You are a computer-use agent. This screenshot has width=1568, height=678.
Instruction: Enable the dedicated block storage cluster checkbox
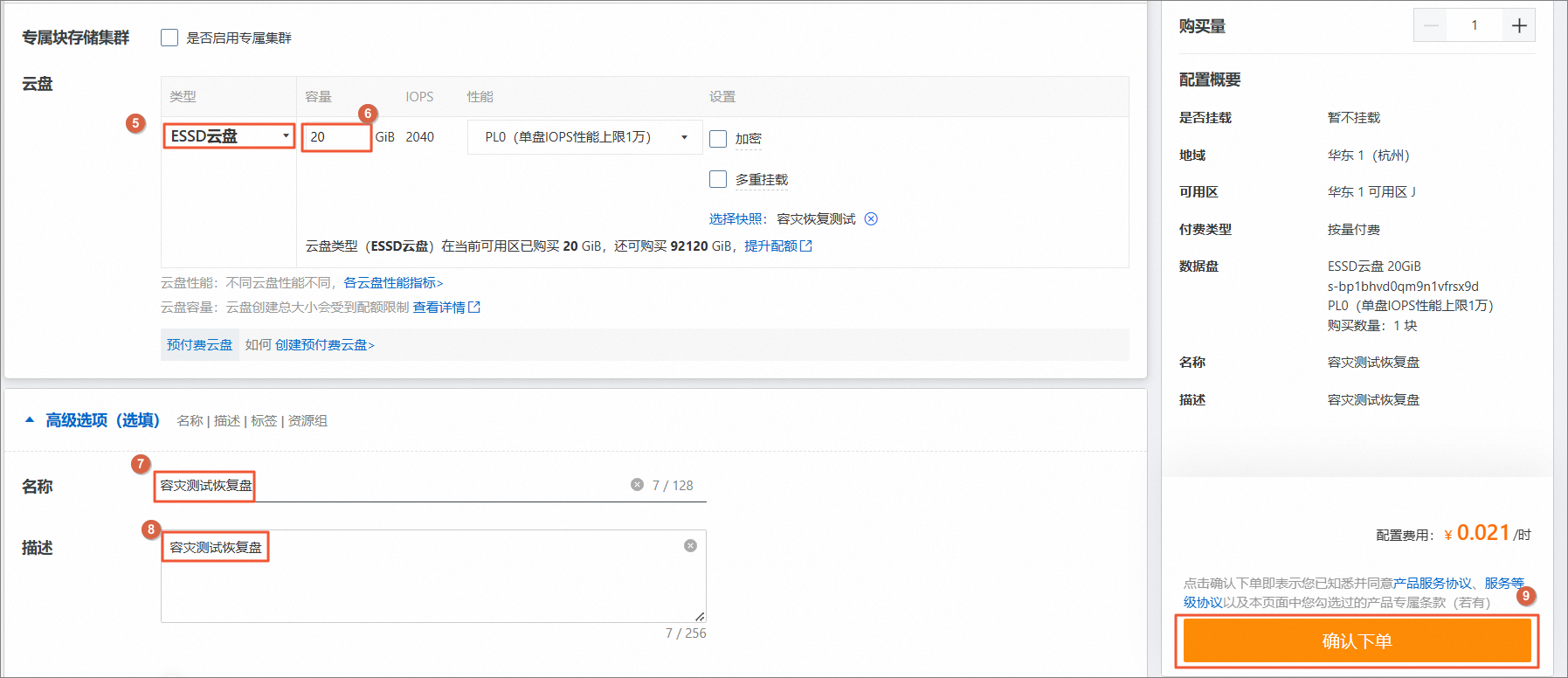(x=169, y=38)
